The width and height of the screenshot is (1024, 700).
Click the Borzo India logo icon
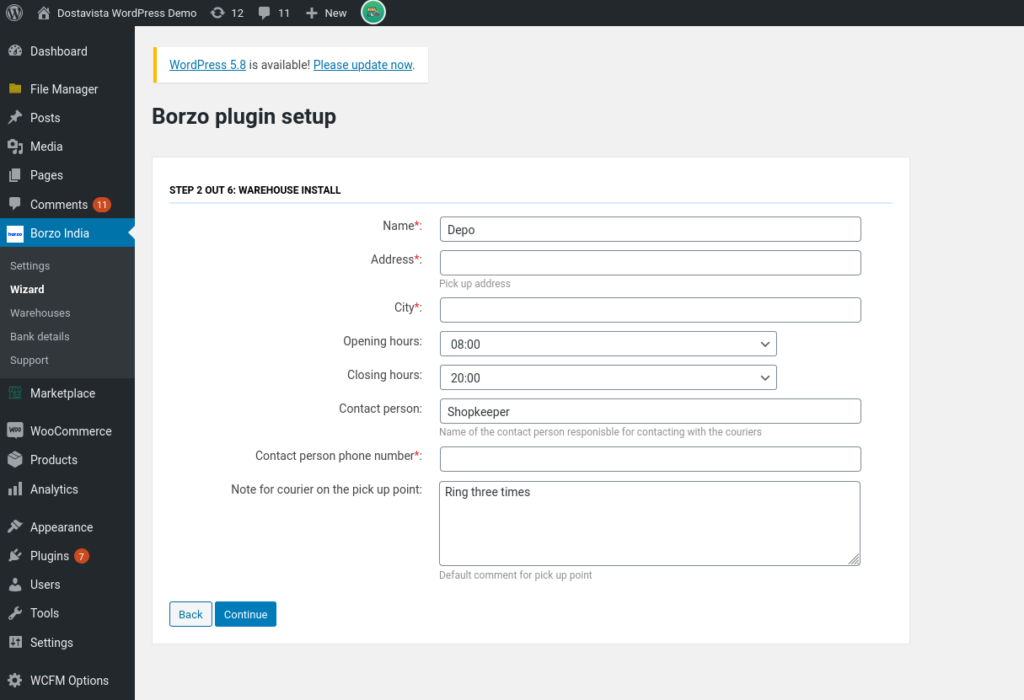pos(15,233)
